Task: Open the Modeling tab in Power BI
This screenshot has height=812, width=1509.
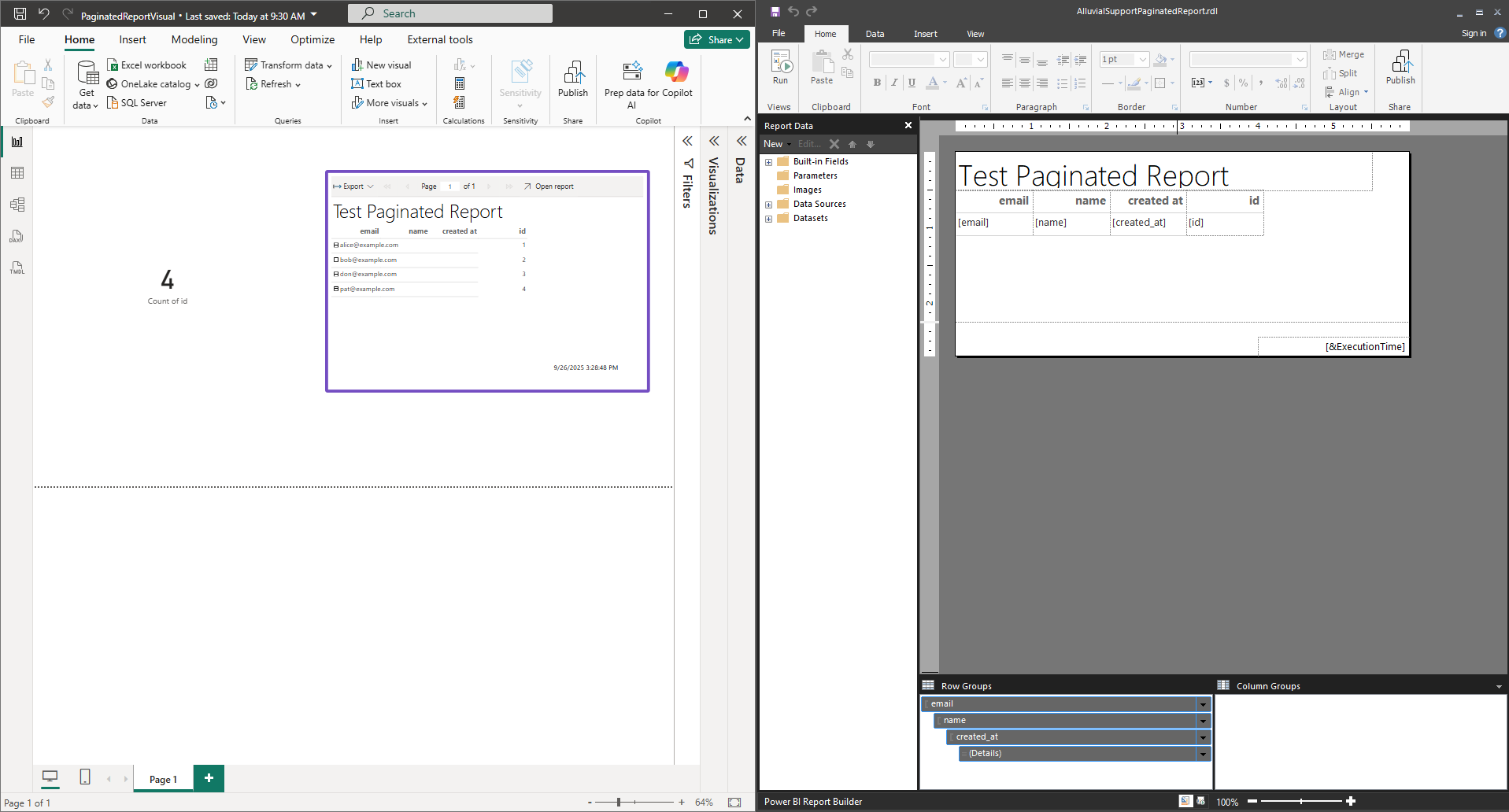Action: click(194, 39)
